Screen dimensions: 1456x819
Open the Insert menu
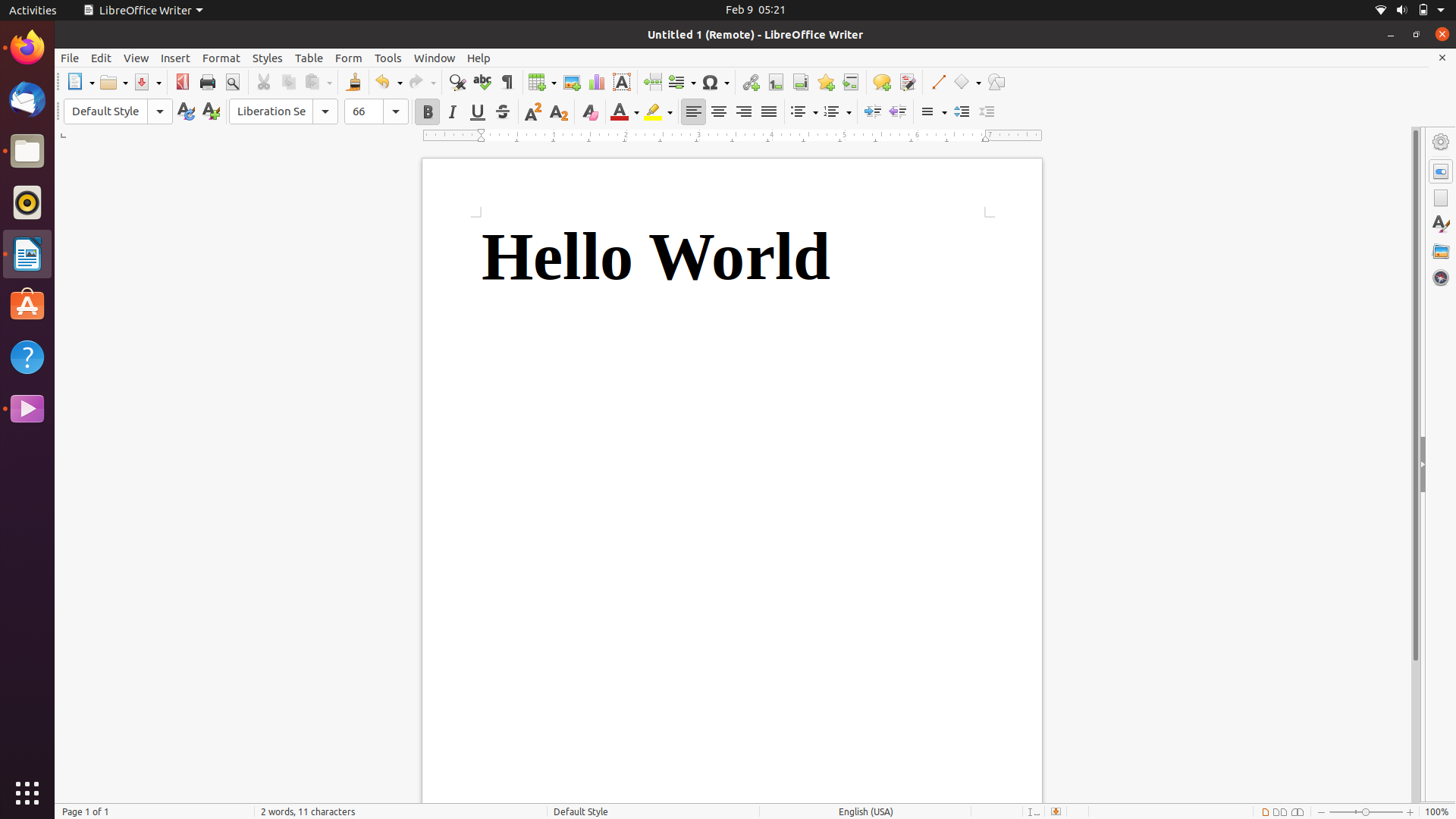tap(175, 58)
